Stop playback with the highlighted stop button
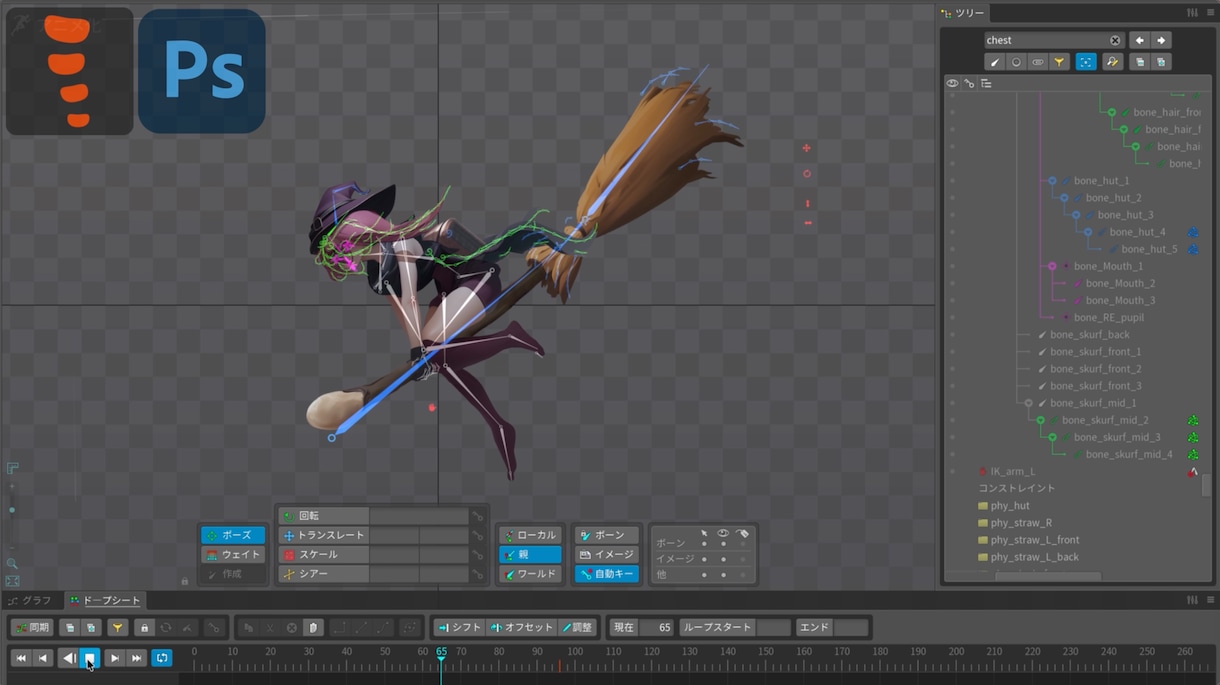The height and width of the screenshot is (685, 1220). pyautogui.click(x=90, y=658)
